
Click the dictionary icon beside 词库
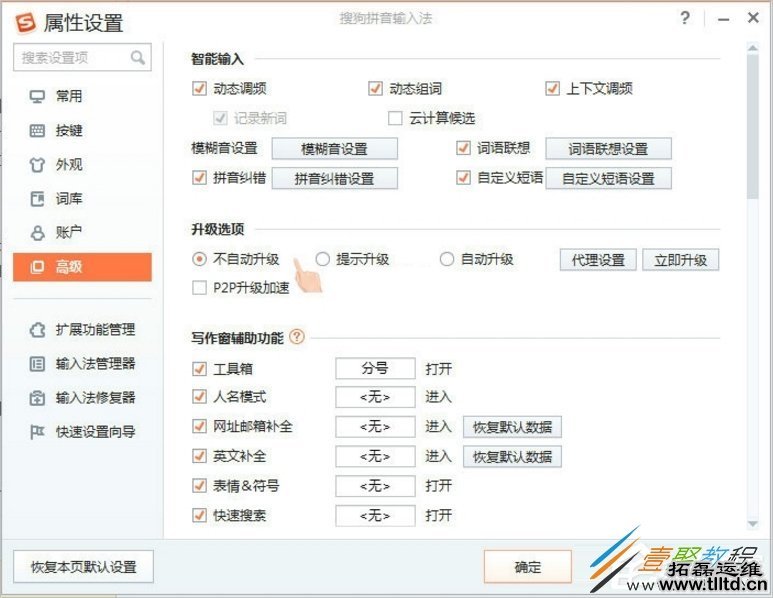coord(37,199)
